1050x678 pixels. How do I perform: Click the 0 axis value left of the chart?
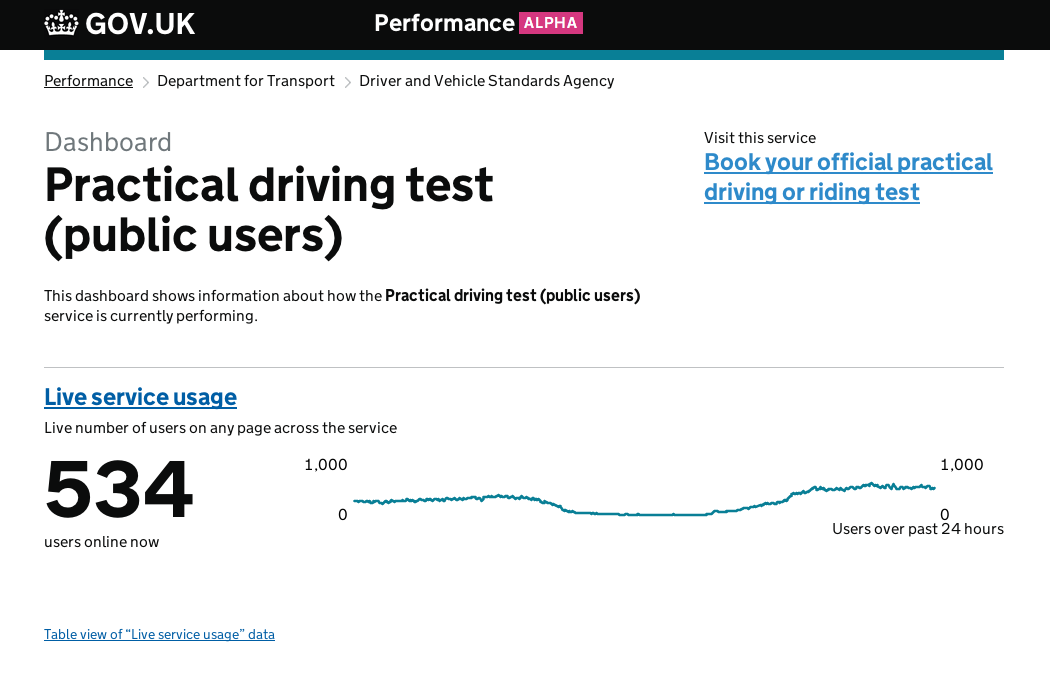point(342,514)
